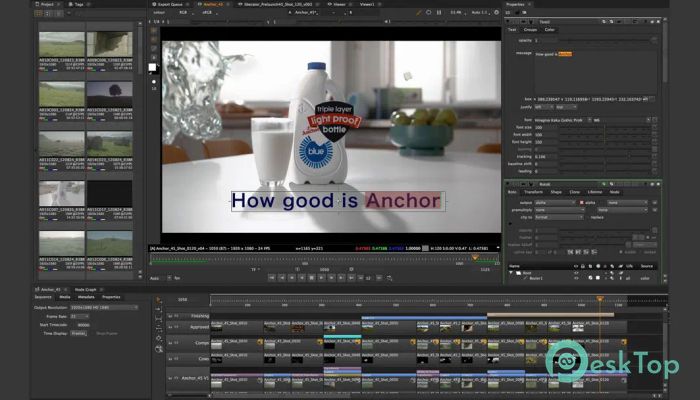The image size is (700, 400).
Task: Toggle the alpha channel checkbox in Roto
Action: click(582, 203)
